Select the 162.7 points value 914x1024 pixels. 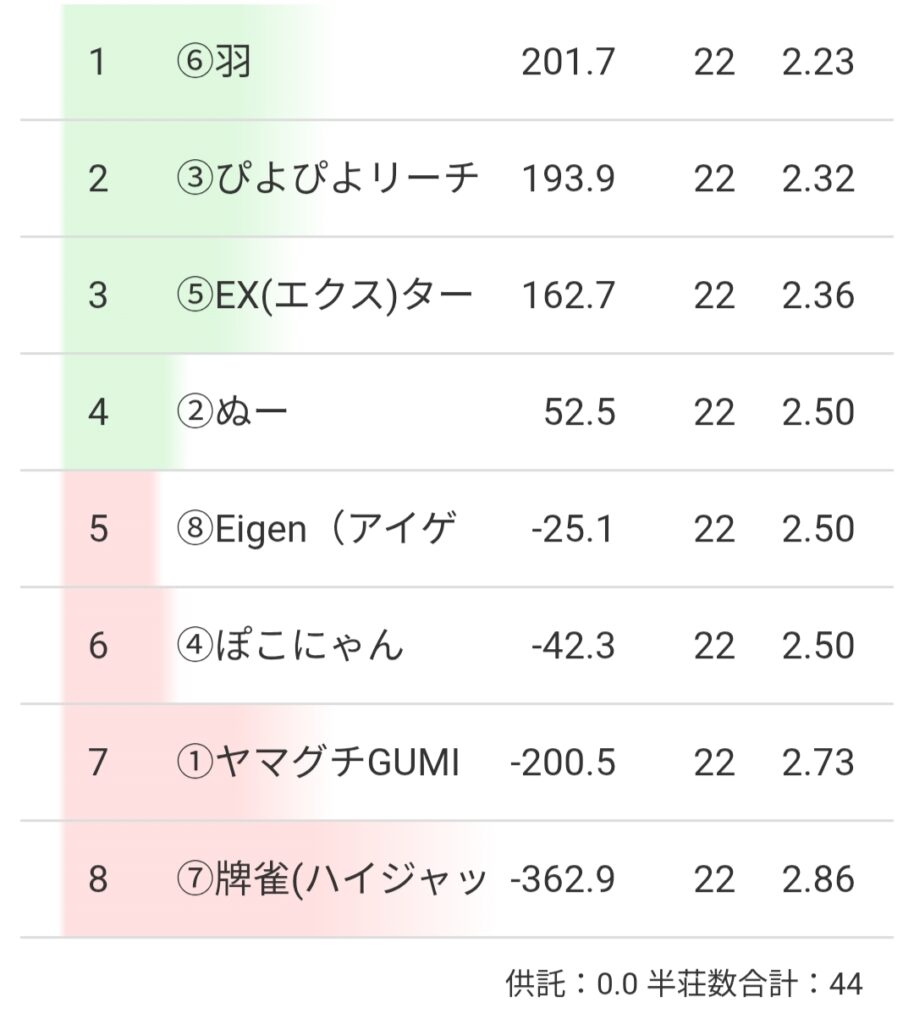(568, 296)
